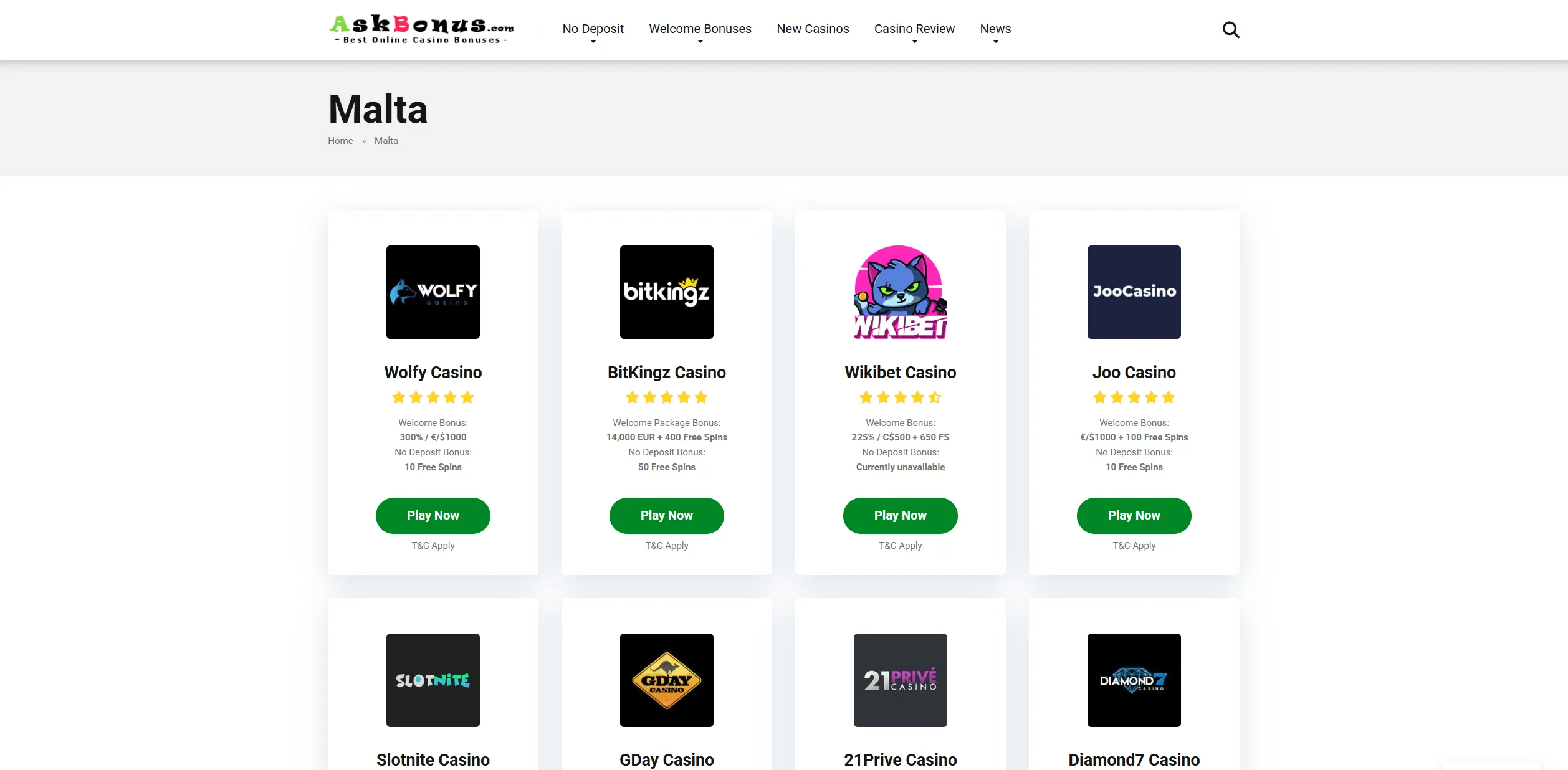
Task: Click the Malta breadcrumb text
Action: 386,141
